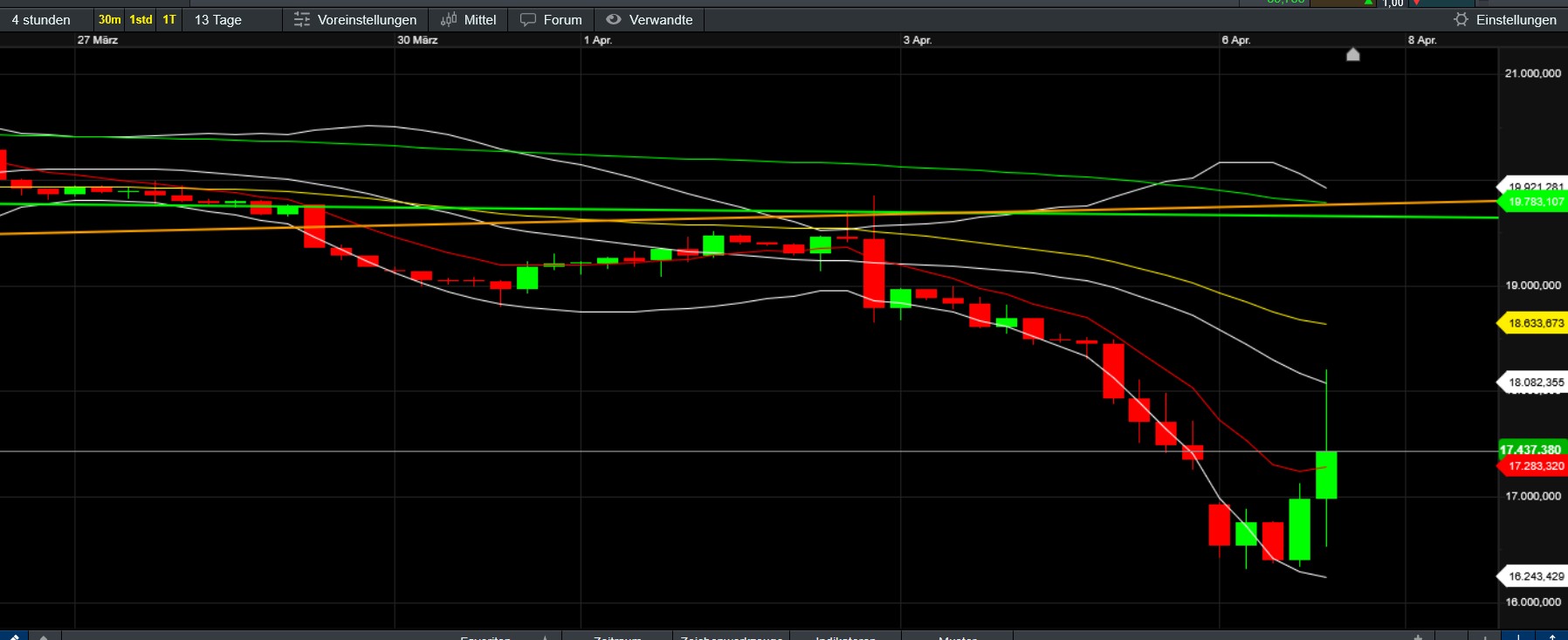
Task: Open chart Einstellungen gear settings
Action: [x=1505, y=19]
